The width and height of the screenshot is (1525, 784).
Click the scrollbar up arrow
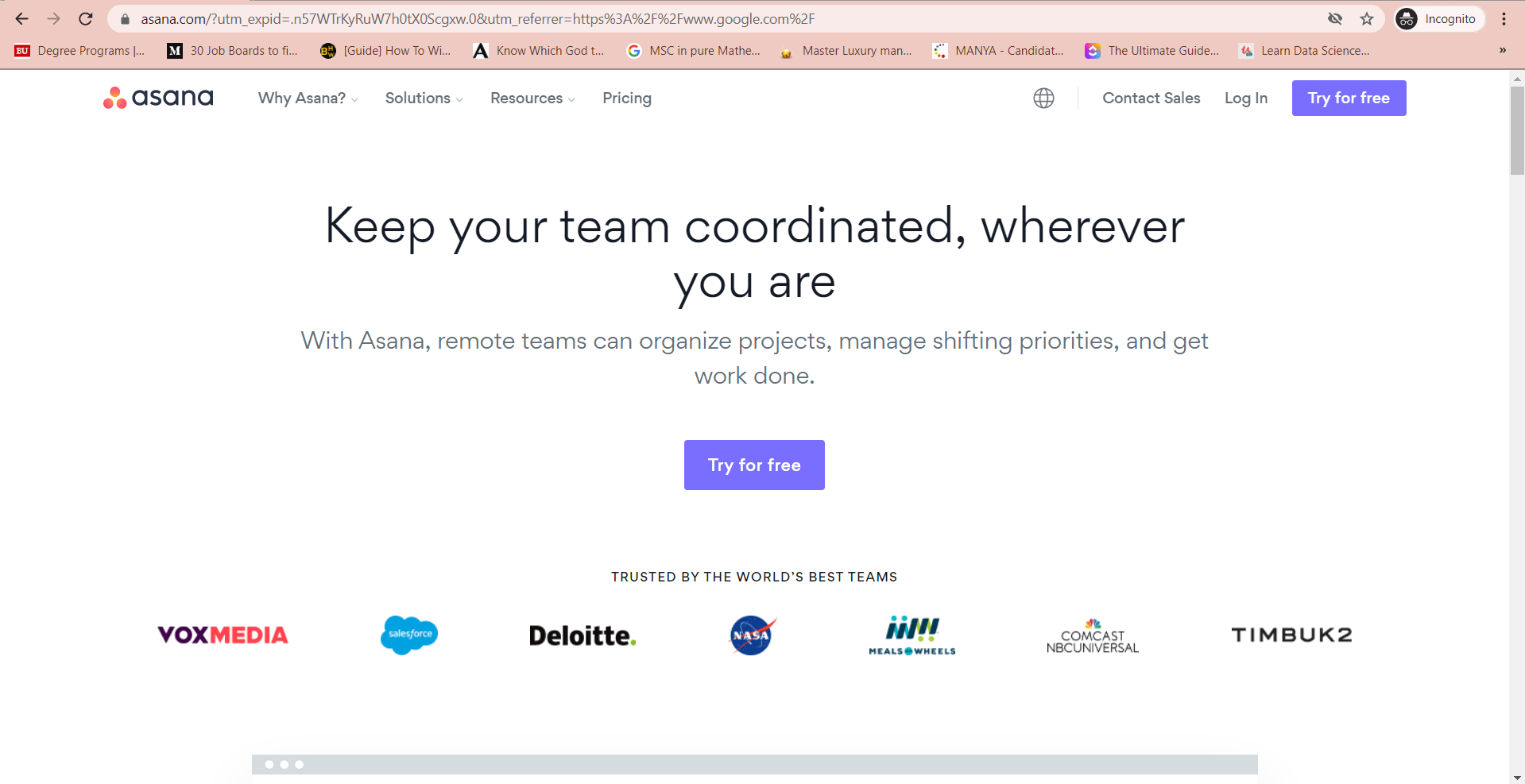click(1517, 78)
